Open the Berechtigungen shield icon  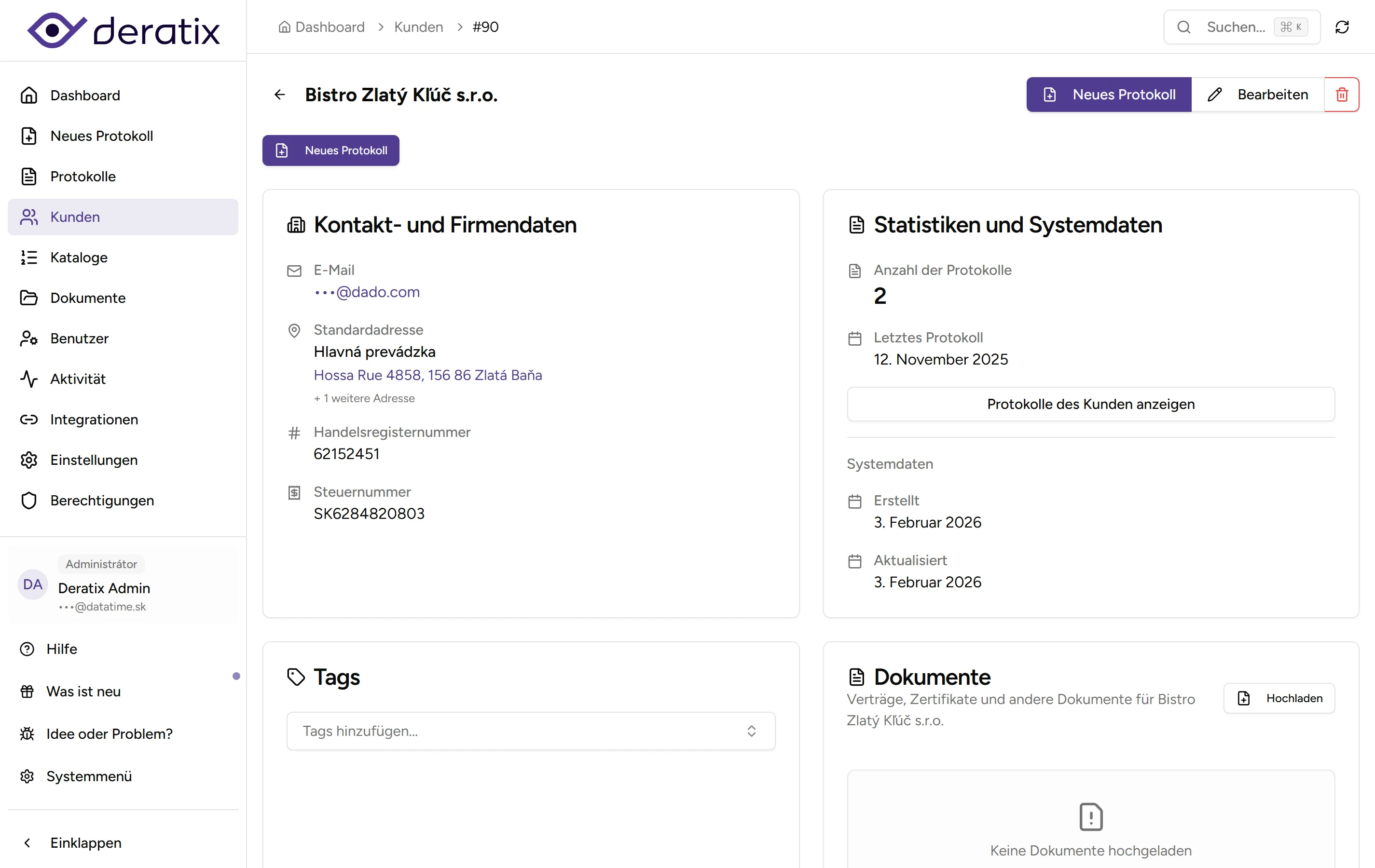tap(29, 501)
